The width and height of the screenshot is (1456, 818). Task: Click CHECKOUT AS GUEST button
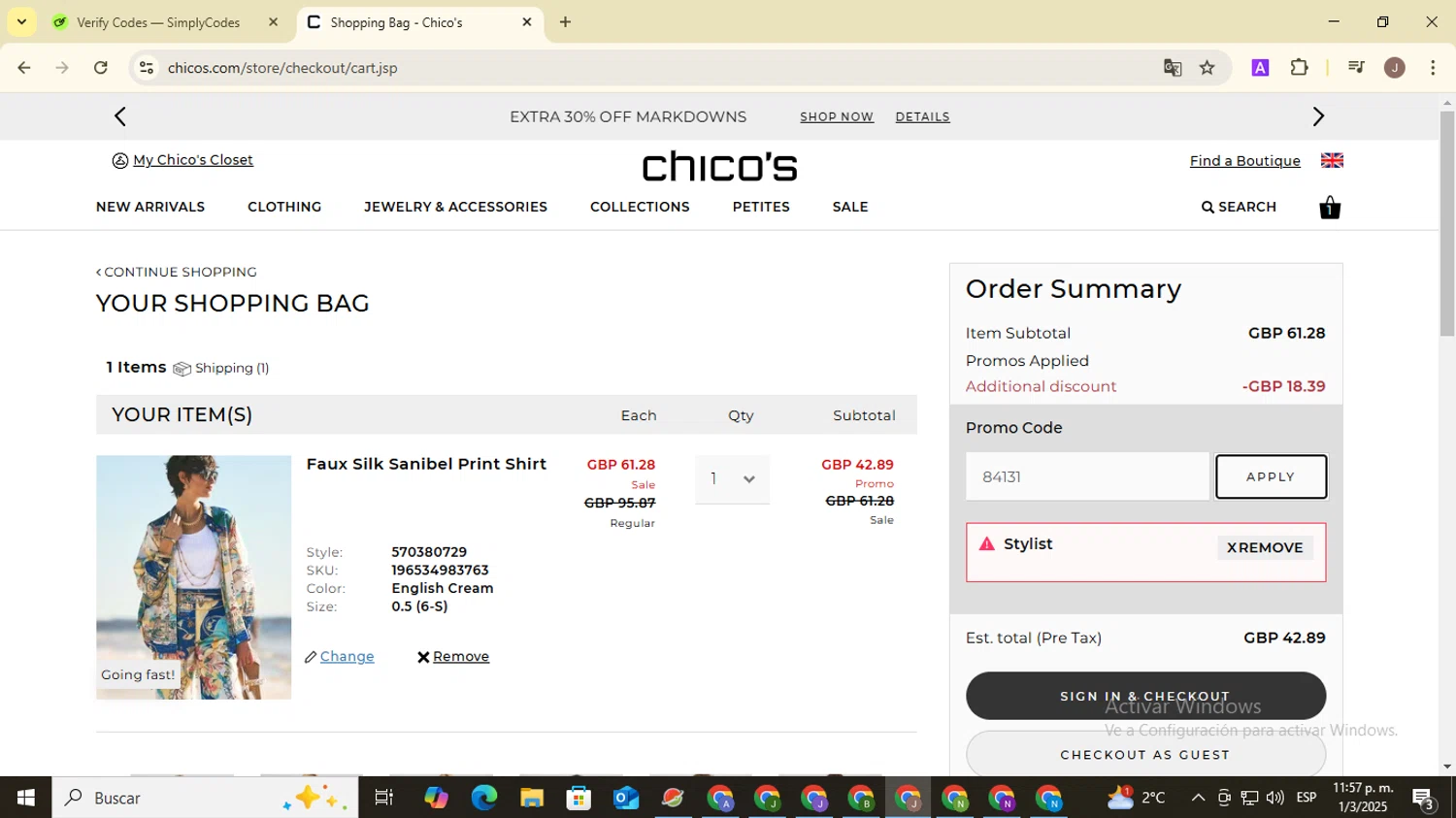click(x=1145, y=755)
